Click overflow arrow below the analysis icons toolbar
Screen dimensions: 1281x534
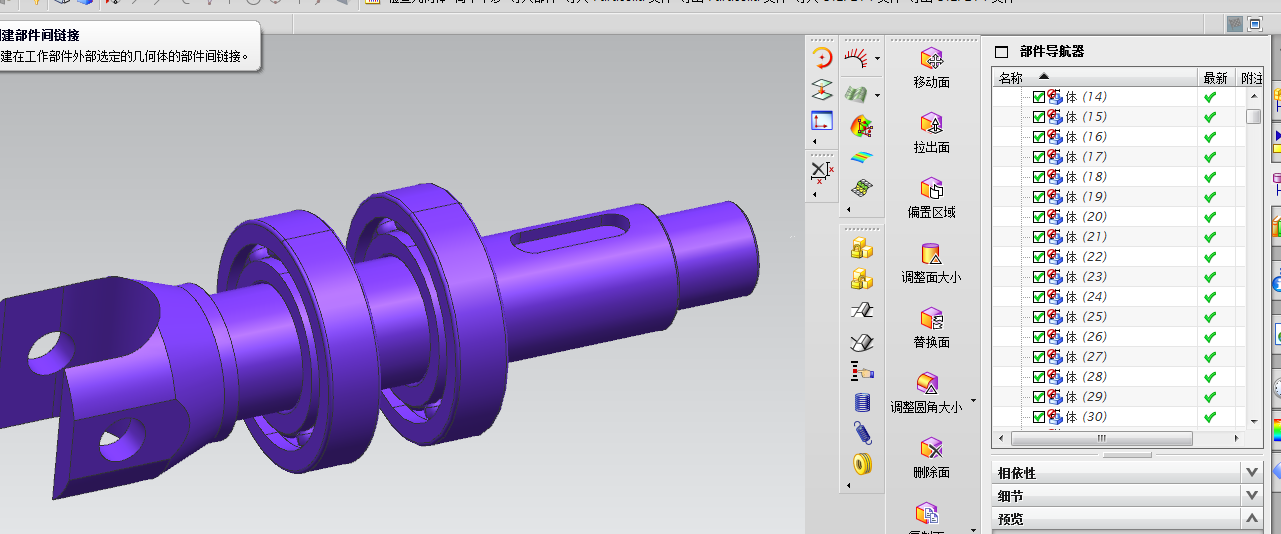click(x=849, y=209)
